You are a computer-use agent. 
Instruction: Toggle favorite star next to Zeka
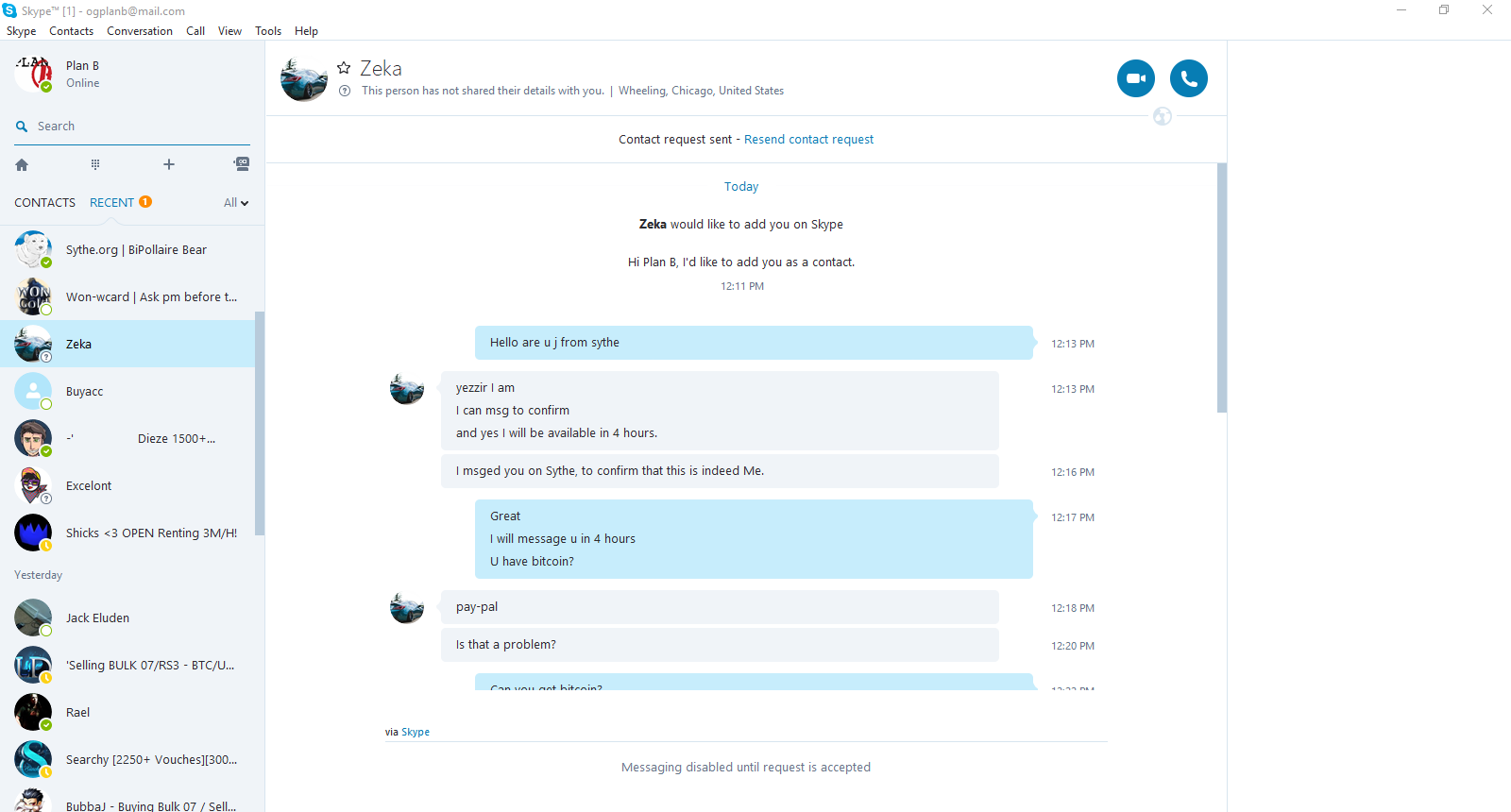coord(344,68)
